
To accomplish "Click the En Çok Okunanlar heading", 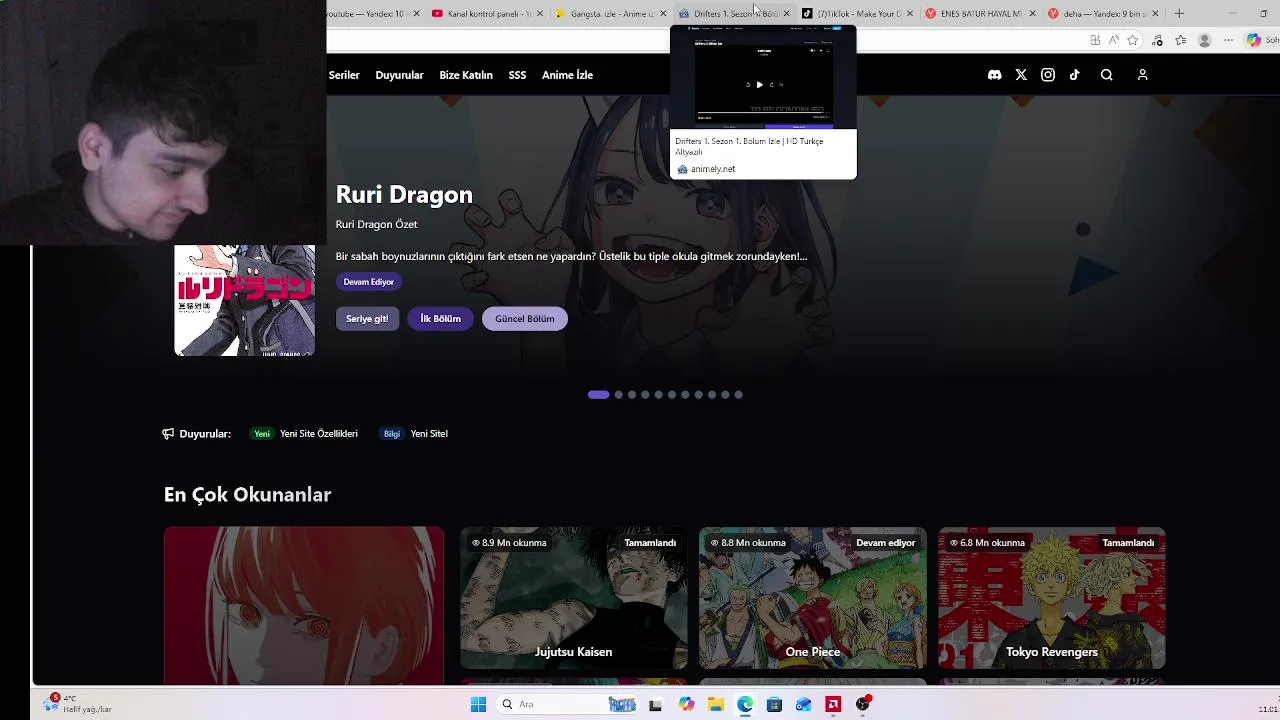I will tap(247, 495).
